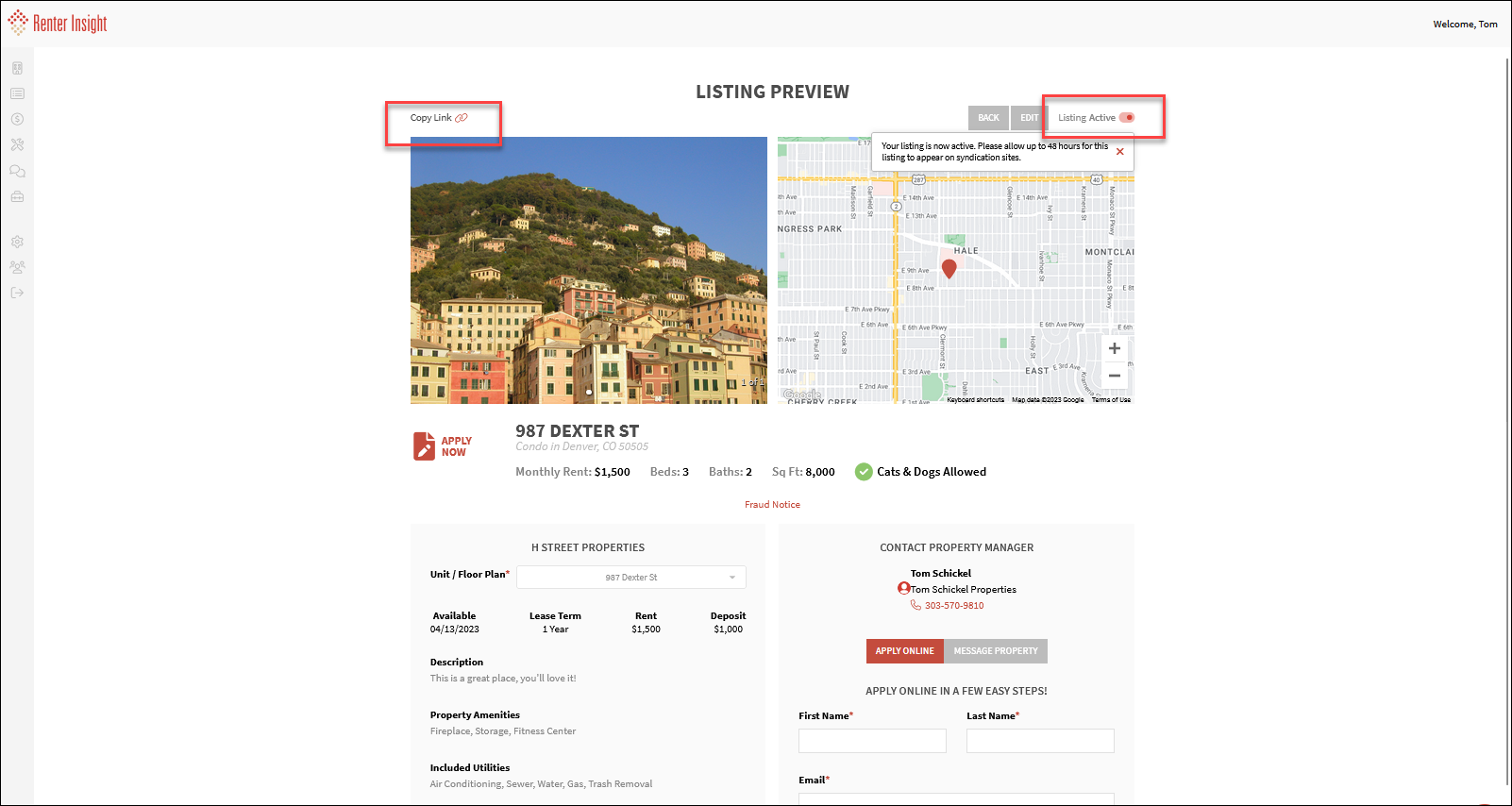Open the messages chat icon in sidebar
The image size is (1512, 806).
pyautogui.click(x=17, y=171)
